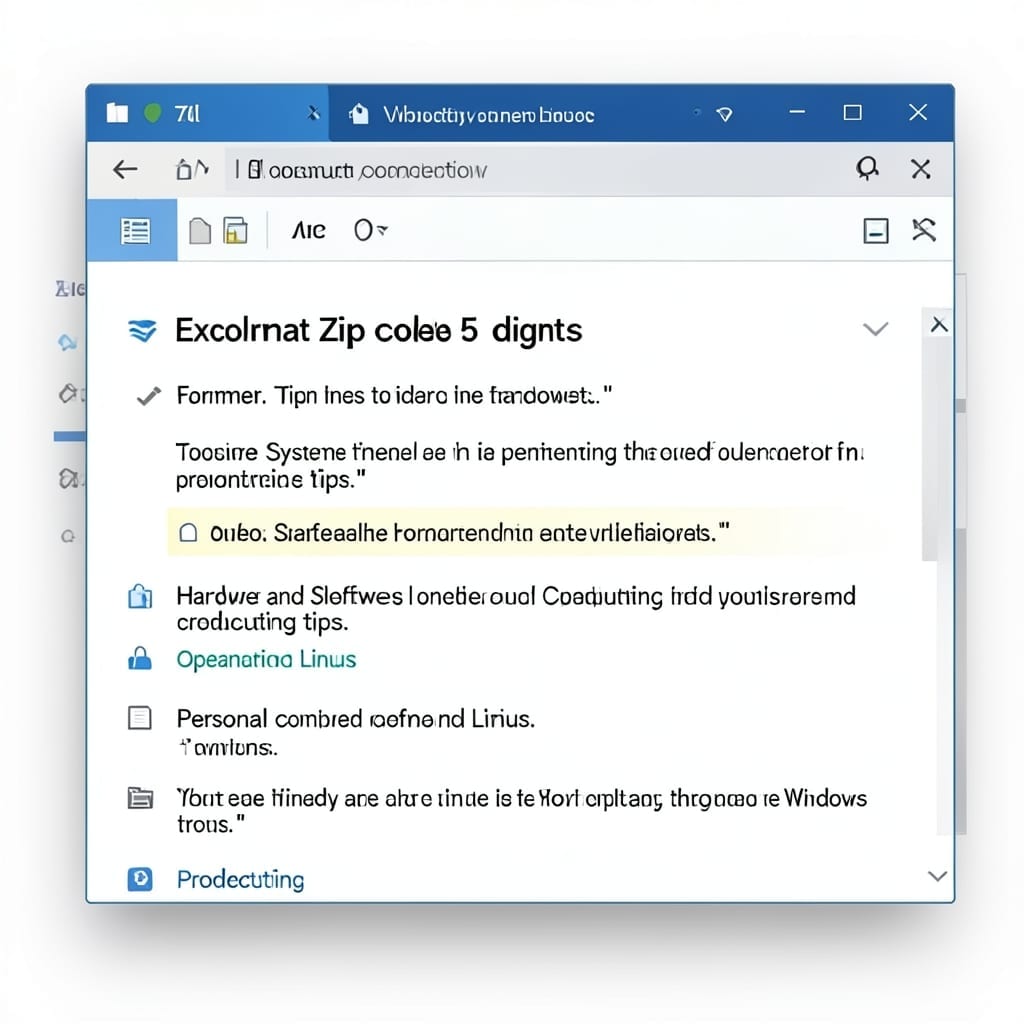1024x1024 pixels.
Task: Click the panel's vertical scrollbar
Action: (930, 450)
